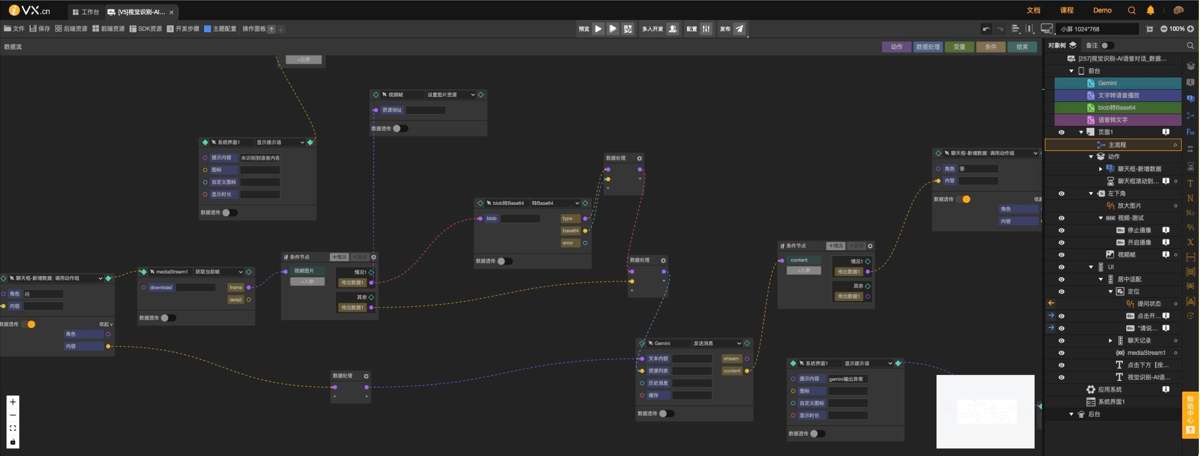Select 文字转语音播放 in object tree
The image size is (1200, 456).
point(1118,95)
